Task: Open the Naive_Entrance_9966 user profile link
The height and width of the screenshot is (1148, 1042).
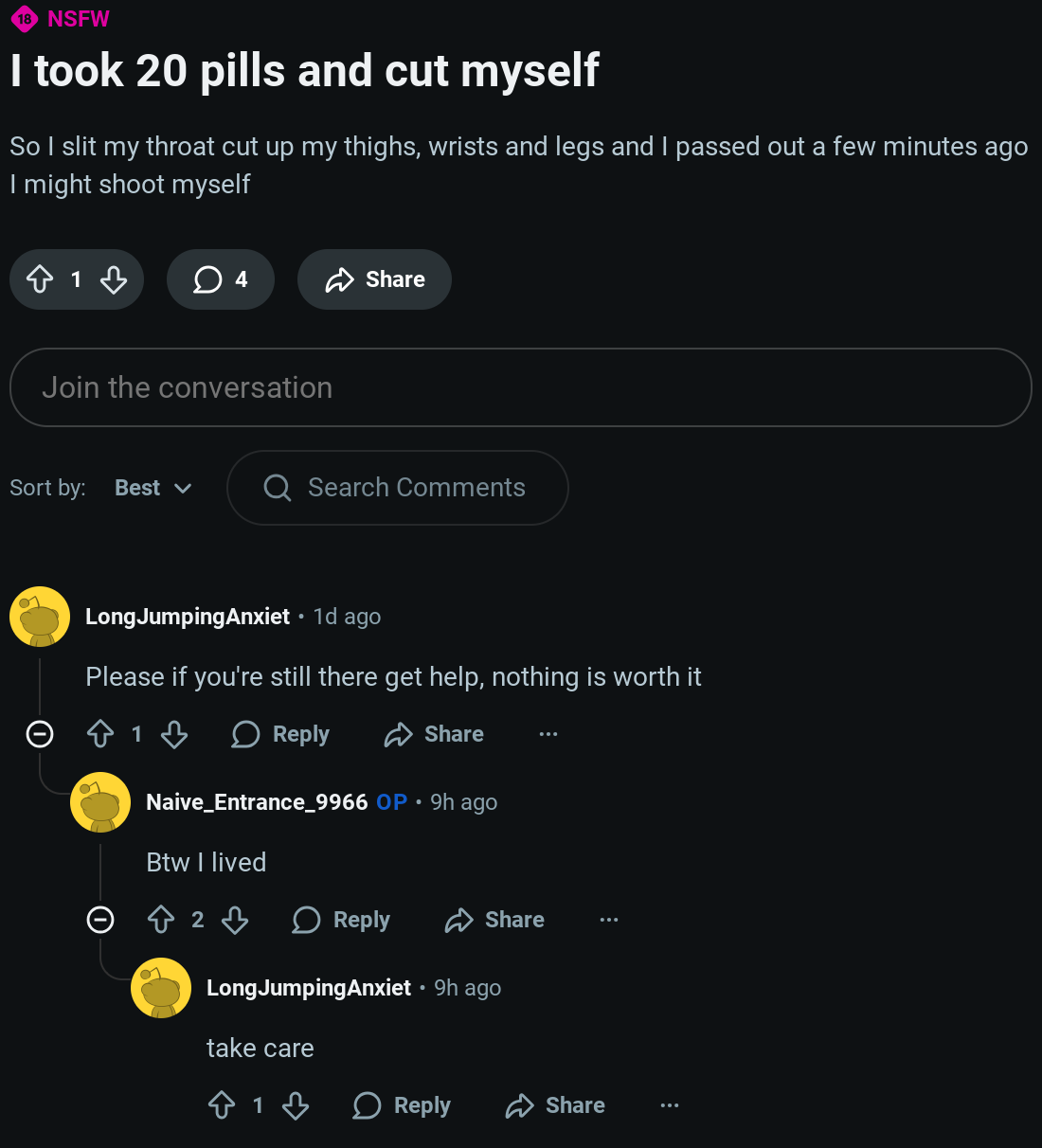Action: point(256,802)
